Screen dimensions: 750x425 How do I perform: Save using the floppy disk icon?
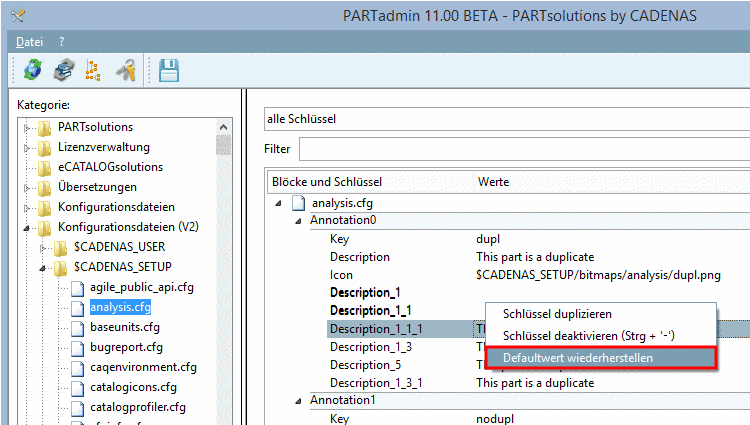coord(169,71)
